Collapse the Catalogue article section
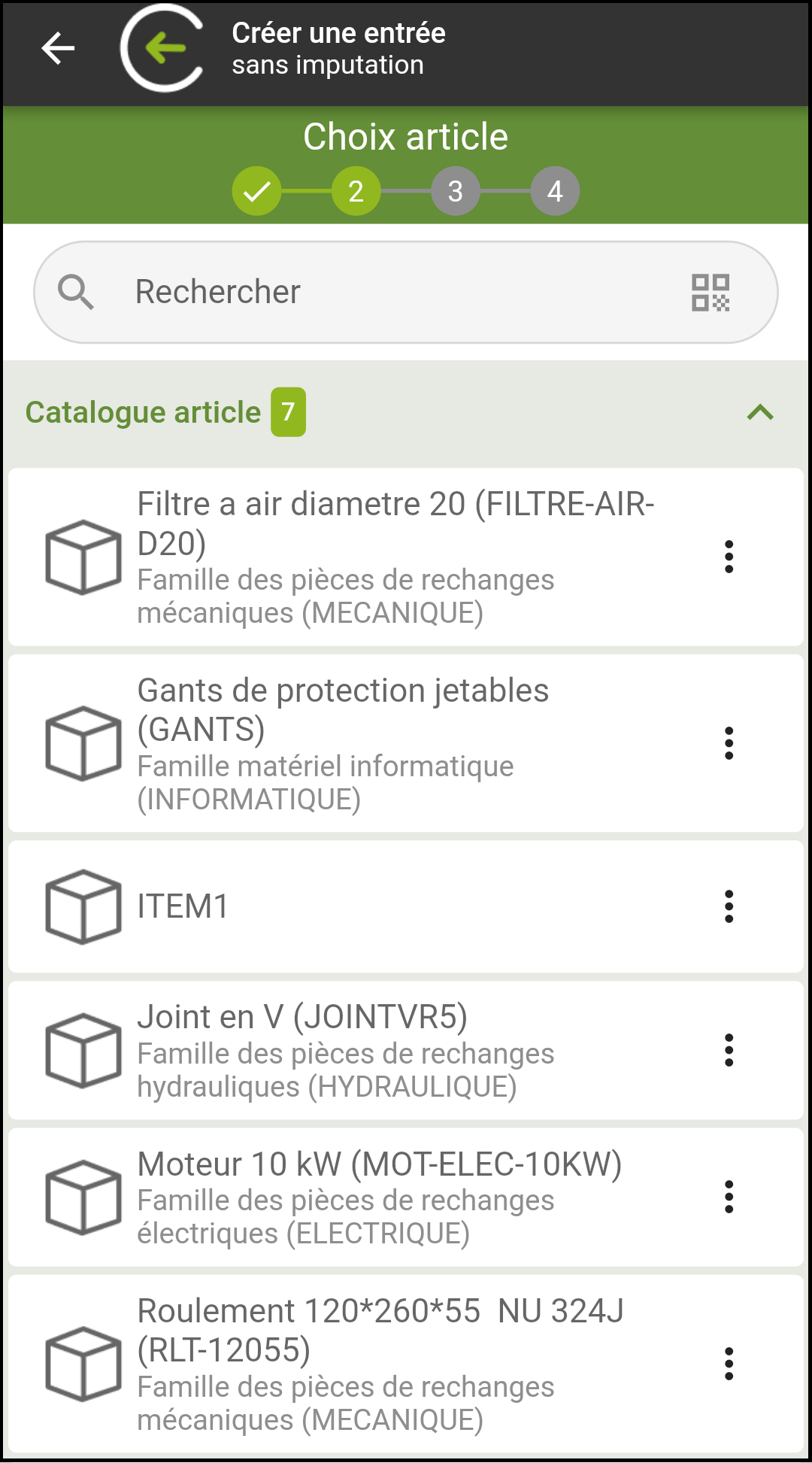Image resolution: width=812 pixels, height=1463 pixels. (760, 412)
